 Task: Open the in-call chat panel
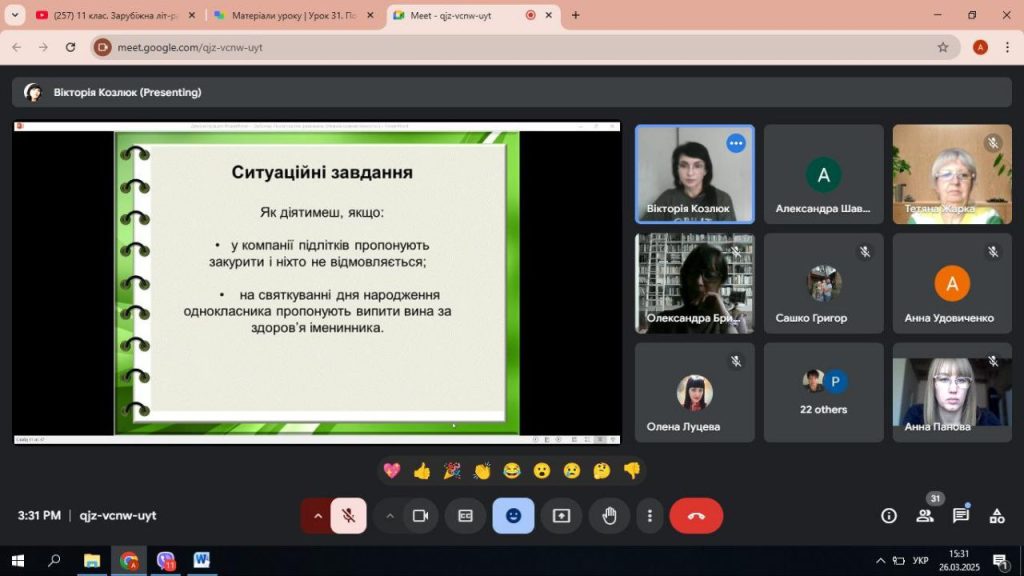point(960,516)
